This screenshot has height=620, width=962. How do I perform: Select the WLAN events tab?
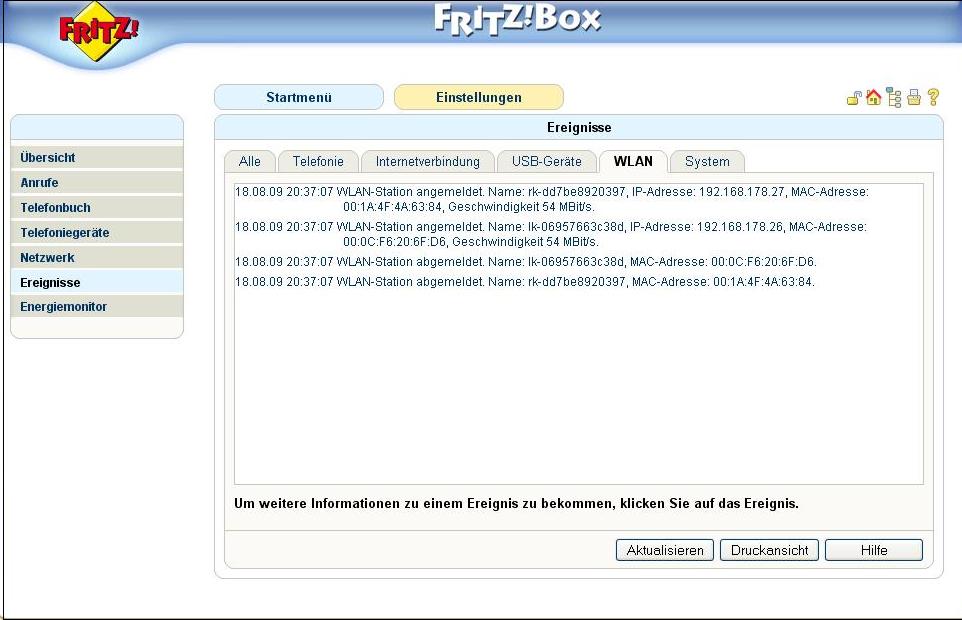coord(633,161)
